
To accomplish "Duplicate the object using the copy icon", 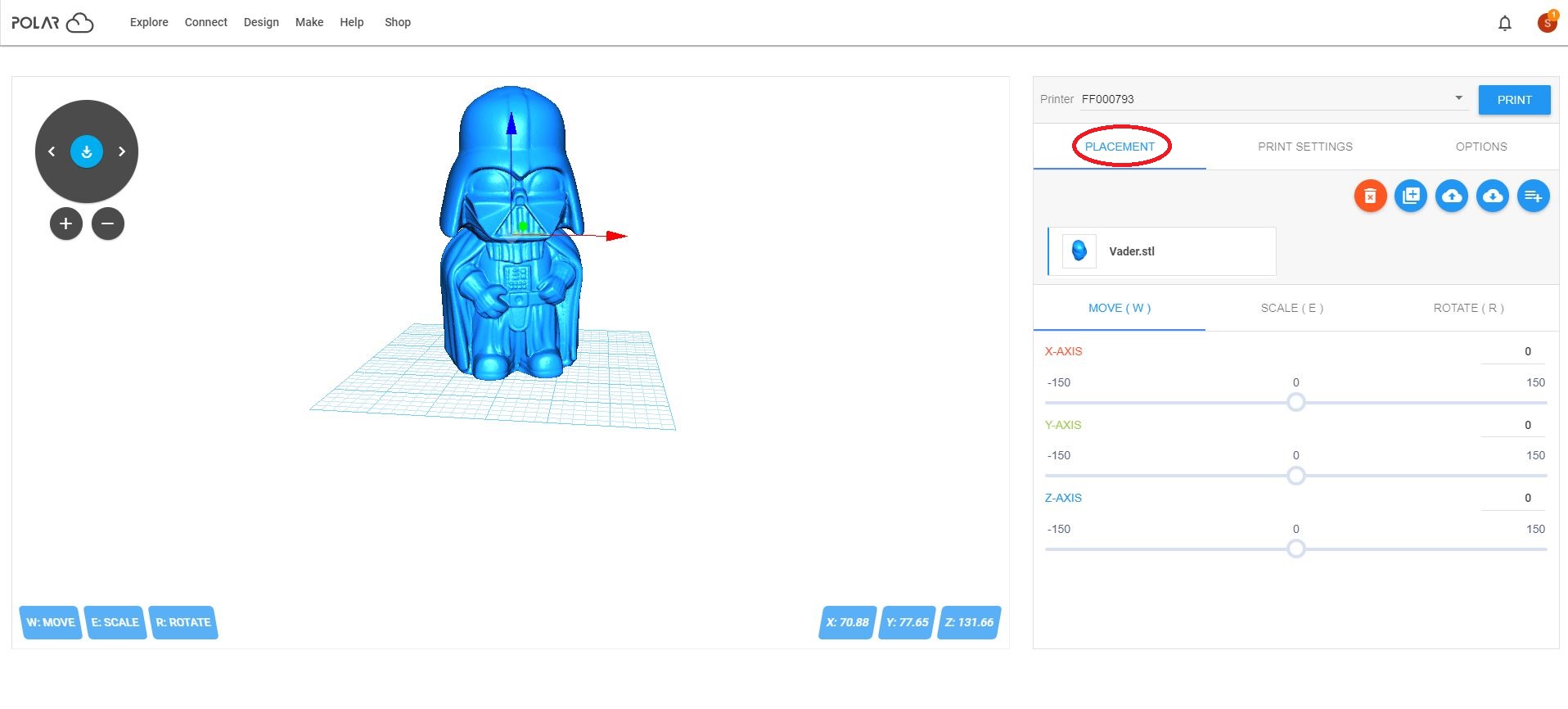I will (1411, 196).
